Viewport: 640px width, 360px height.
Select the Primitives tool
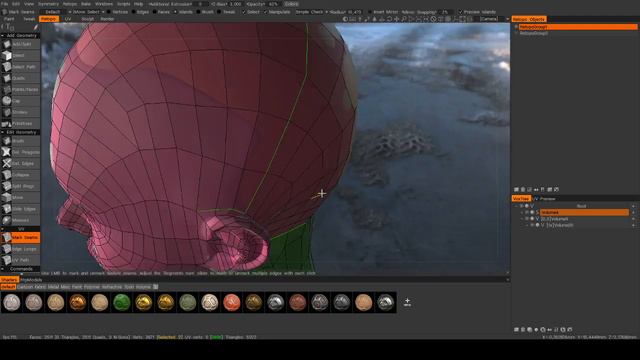(20, 123)
